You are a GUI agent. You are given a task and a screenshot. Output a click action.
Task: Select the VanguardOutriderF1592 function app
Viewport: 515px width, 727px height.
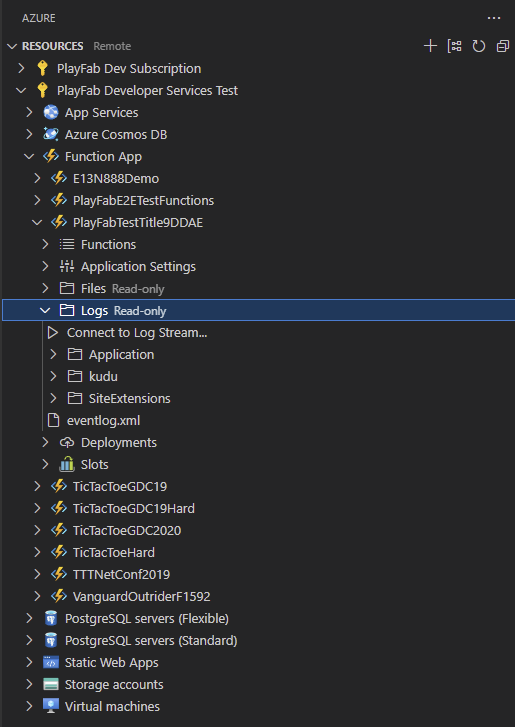(x=141, y=597)
